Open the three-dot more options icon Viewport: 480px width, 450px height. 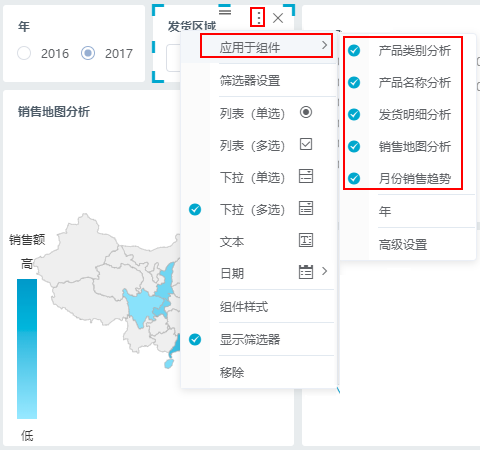click(258, 17)
